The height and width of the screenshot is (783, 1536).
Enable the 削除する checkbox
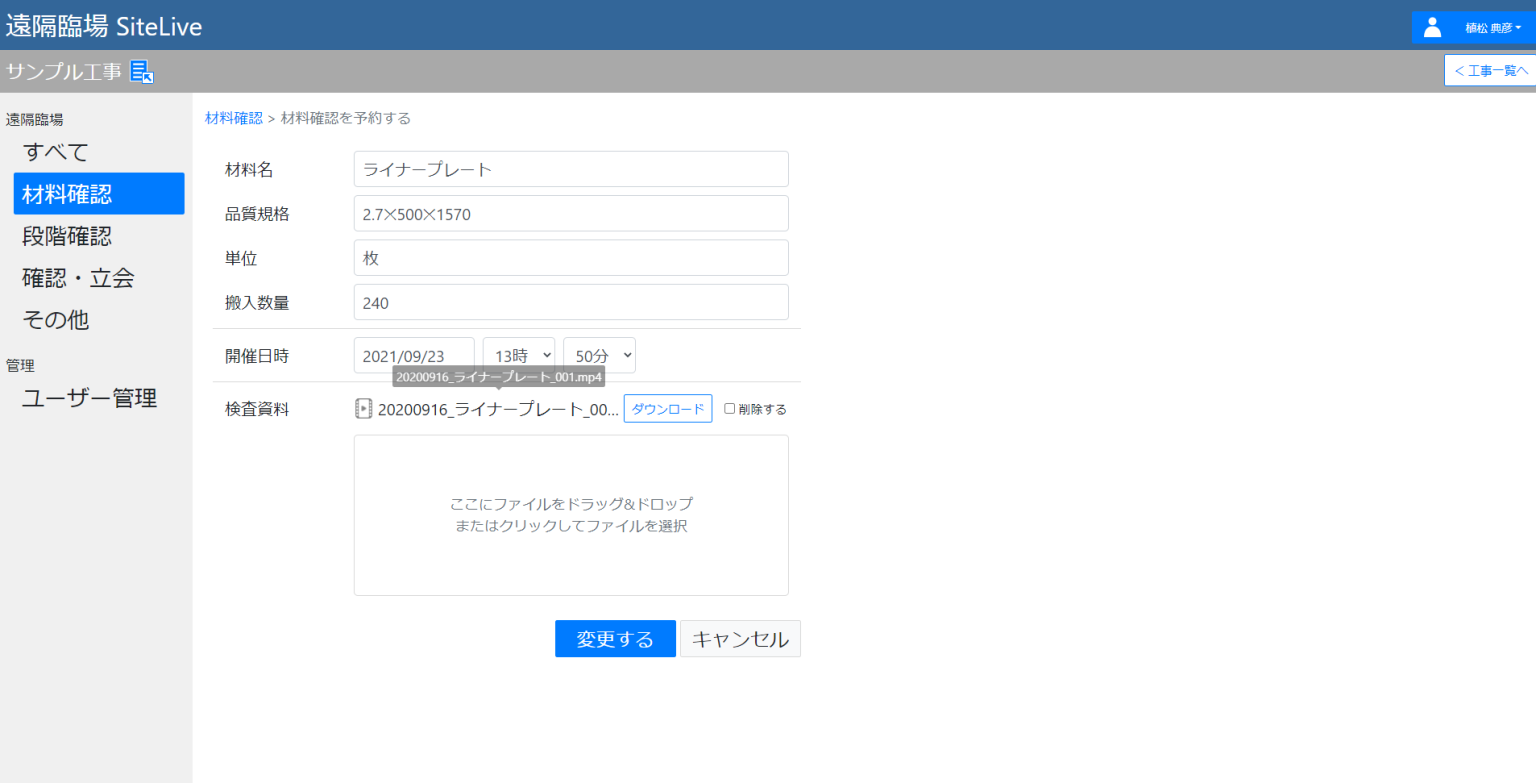point(730,408)
